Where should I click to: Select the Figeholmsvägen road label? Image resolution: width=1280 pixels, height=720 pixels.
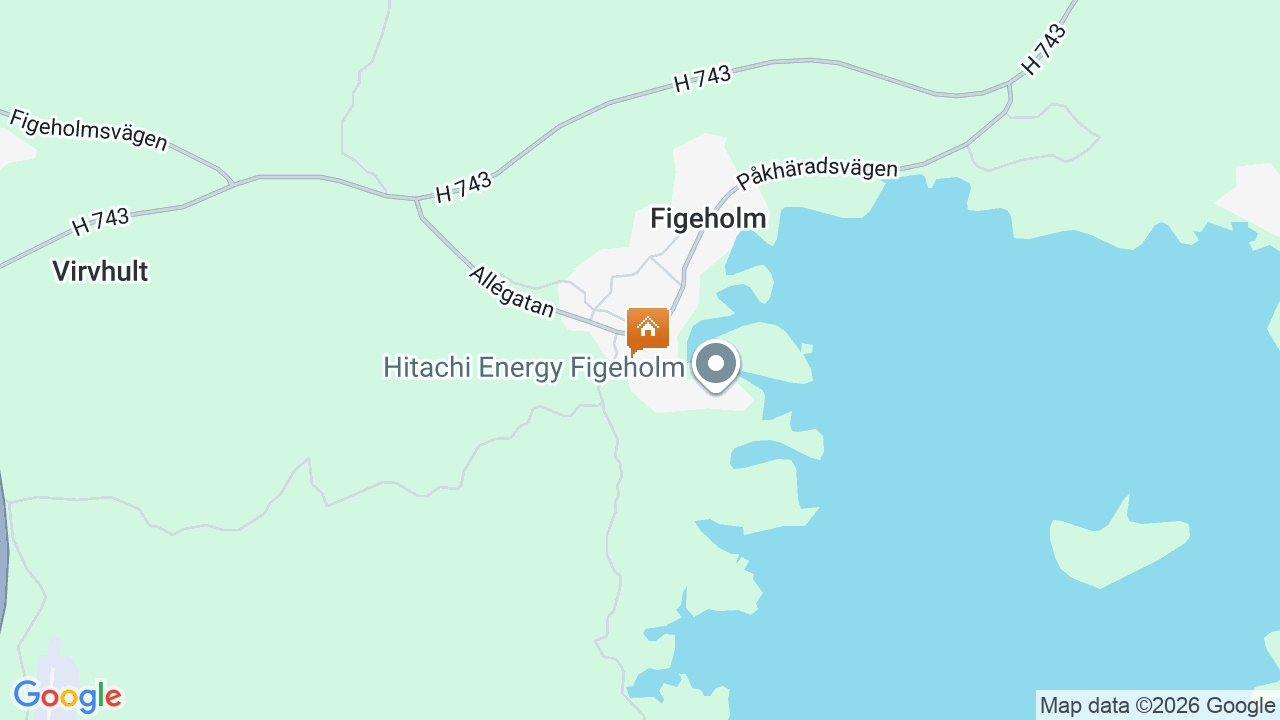(x=89, y=131)
